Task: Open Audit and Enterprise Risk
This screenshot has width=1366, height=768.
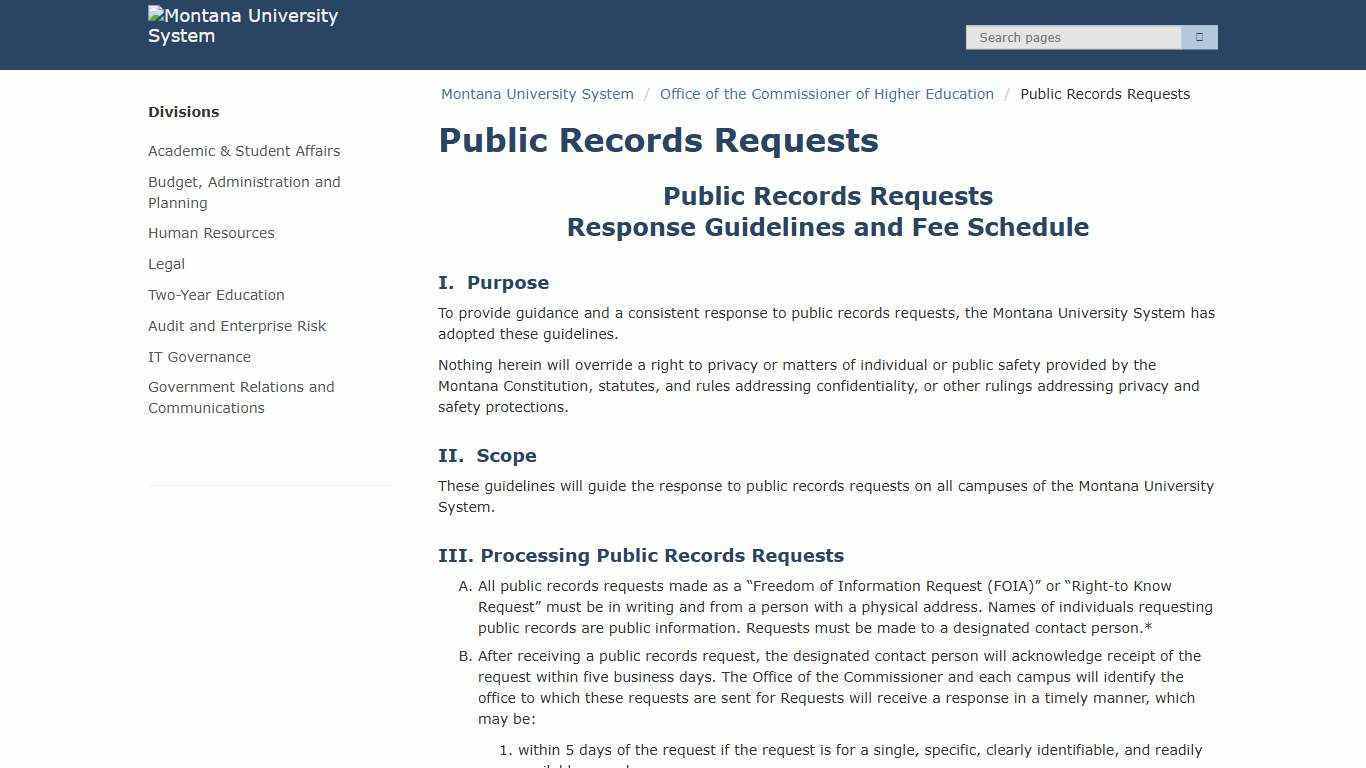Action: pyautogui.click(x=237, y=326)
